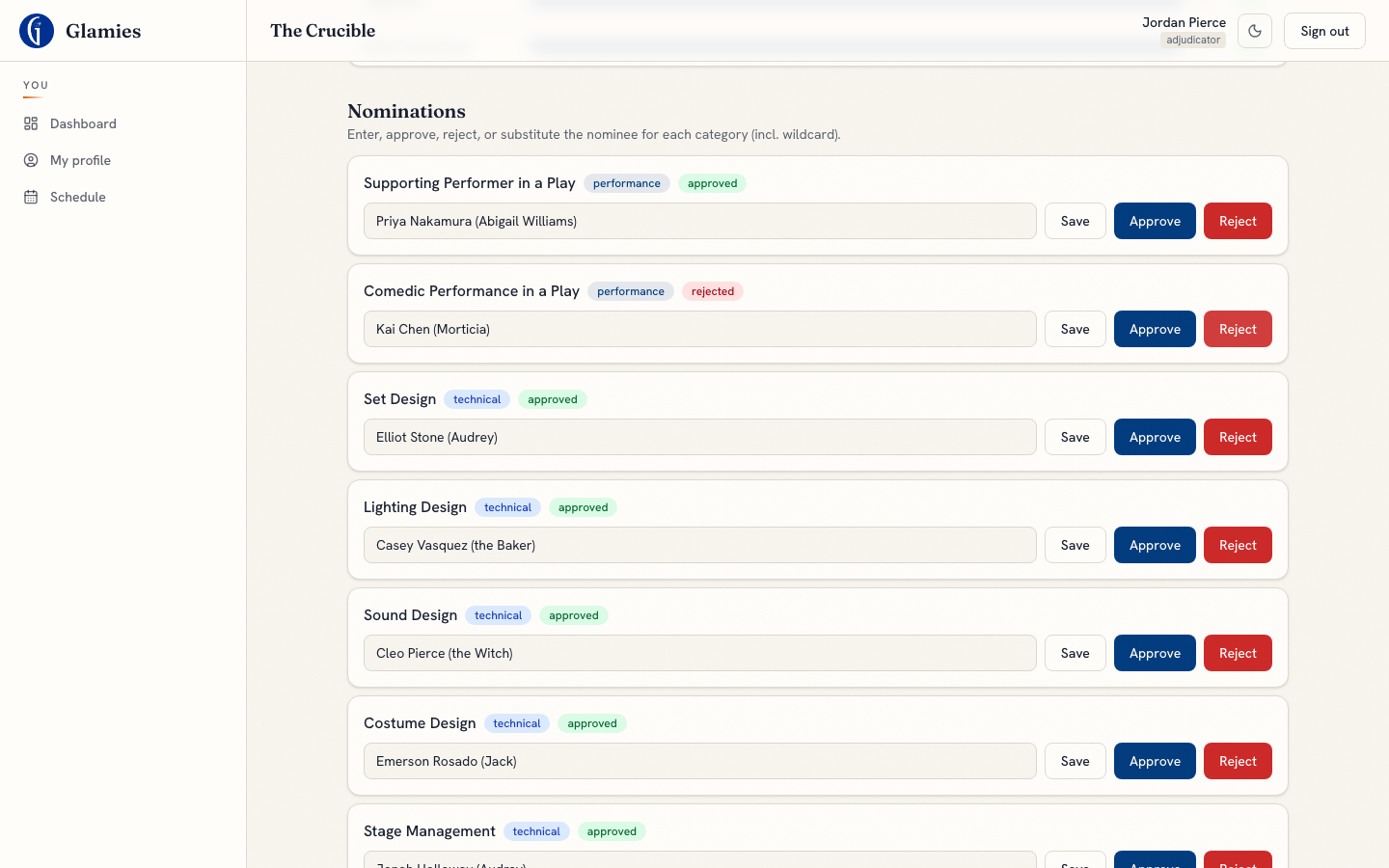Edit Kai Chen (Morticia) nominee field
The image size is (1389, 868).
coord(700,329)
